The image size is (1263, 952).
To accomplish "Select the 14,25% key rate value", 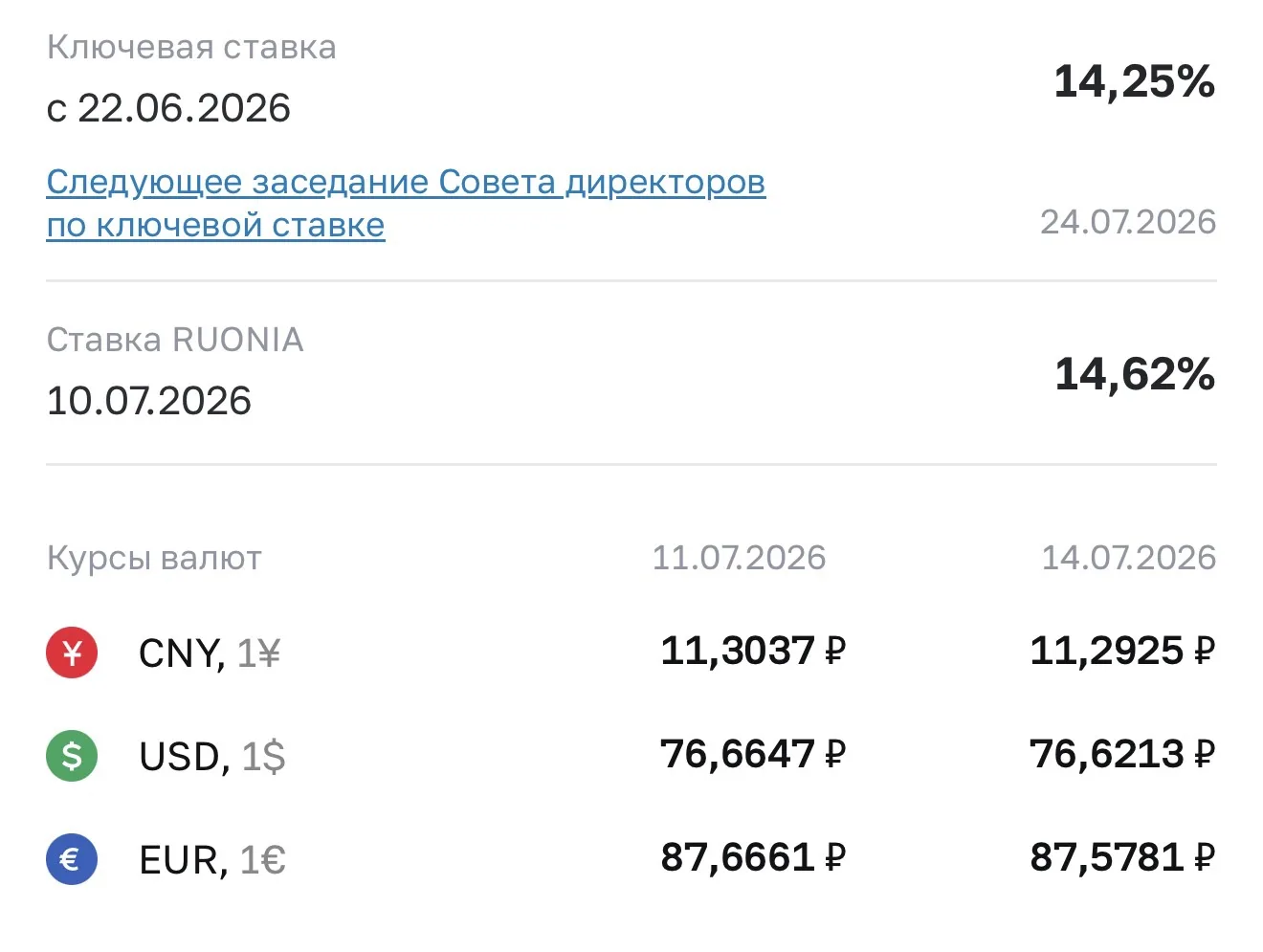I will coord(1134,81).
